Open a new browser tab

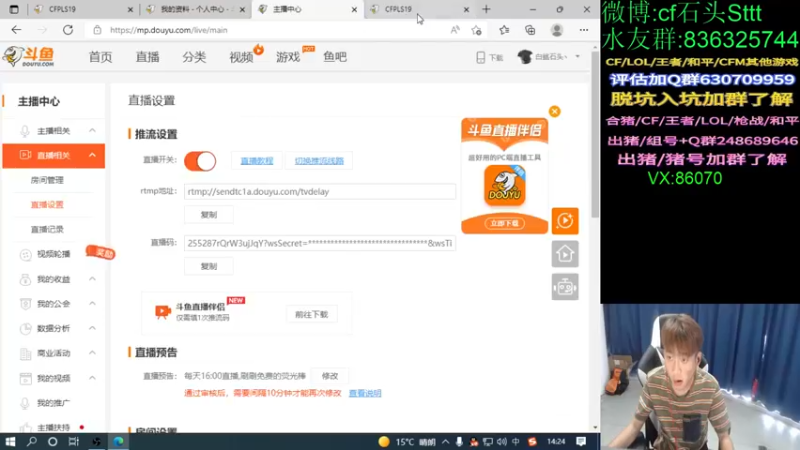pyautogui.click(x=486, y=9)
